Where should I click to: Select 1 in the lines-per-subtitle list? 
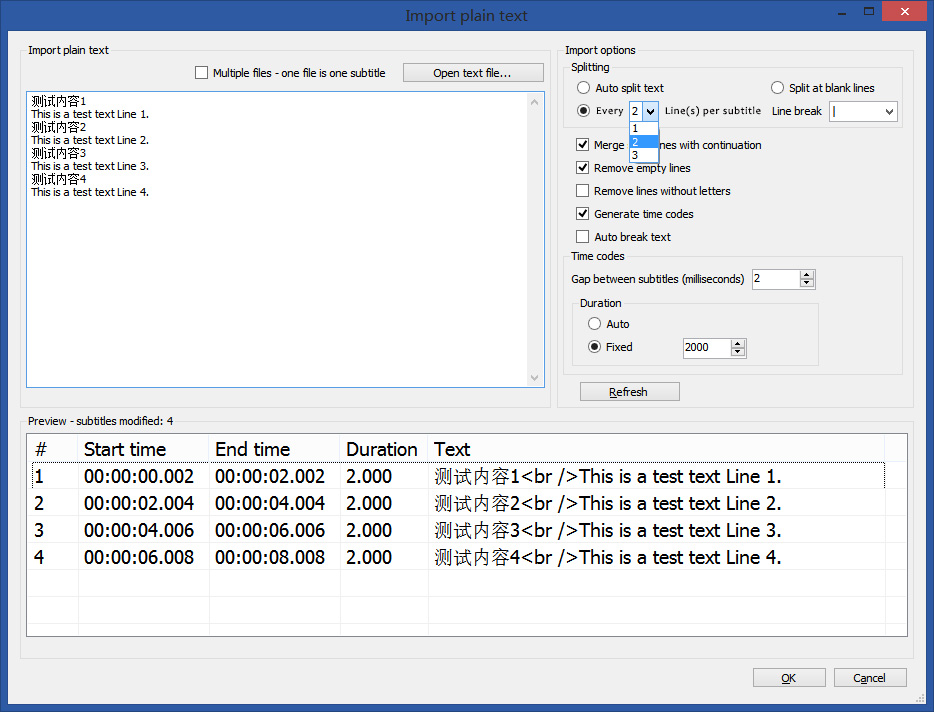pyautogui.click(x=643, y=128)
